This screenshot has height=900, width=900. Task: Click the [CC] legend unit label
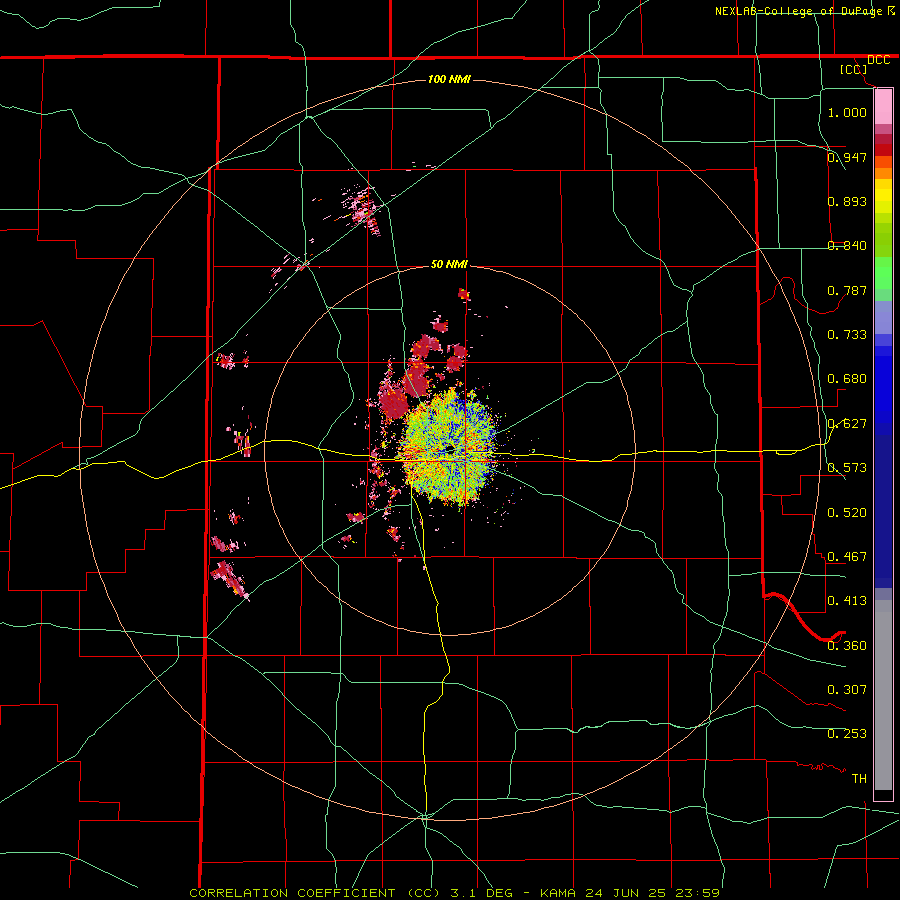(x=853, y=69)
